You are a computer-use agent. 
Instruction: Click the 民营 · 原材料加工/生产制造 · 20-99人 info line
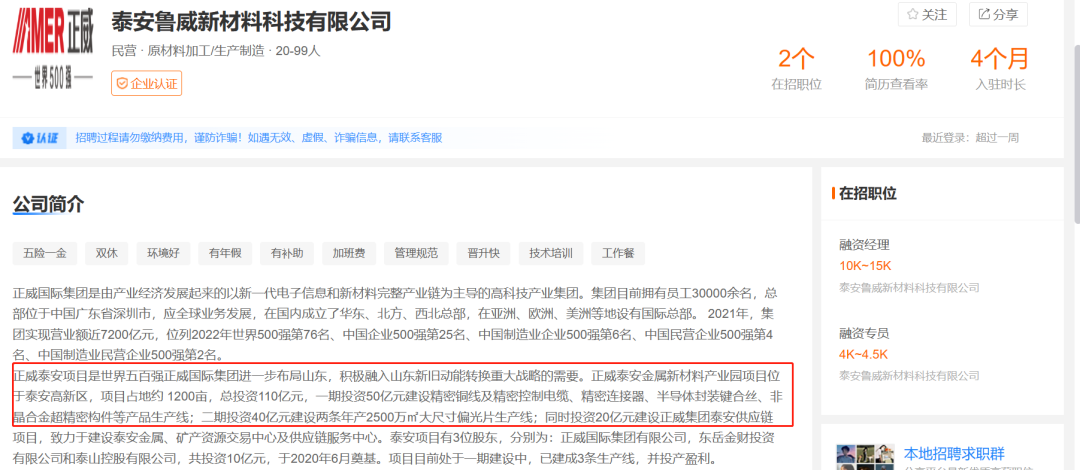click(x=216, y=51)
